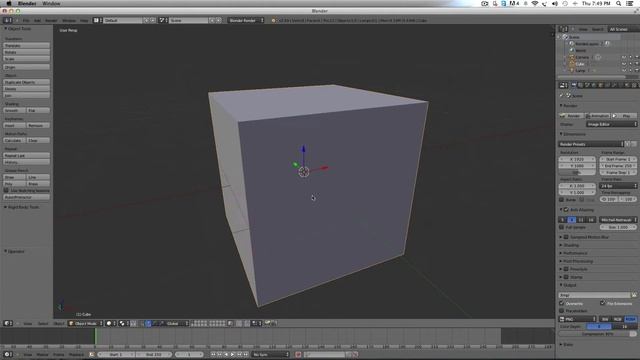Open the 24 fps frame rate dropdown
Screen dimensions: 640x360
click(618, 186)
